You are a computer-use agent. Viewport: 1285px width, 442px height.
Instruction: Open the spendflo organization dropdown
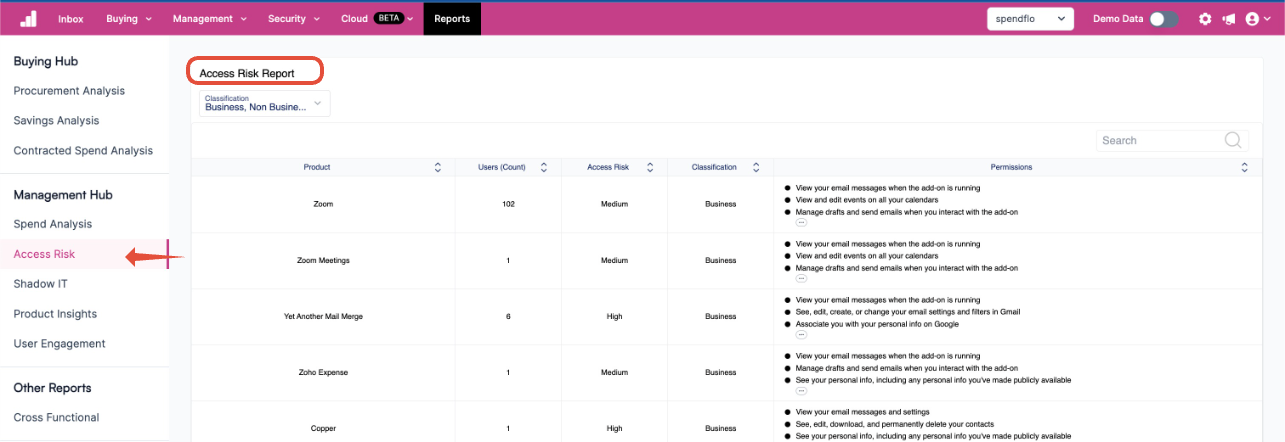pyautogui.click(x=1030, y=19)
